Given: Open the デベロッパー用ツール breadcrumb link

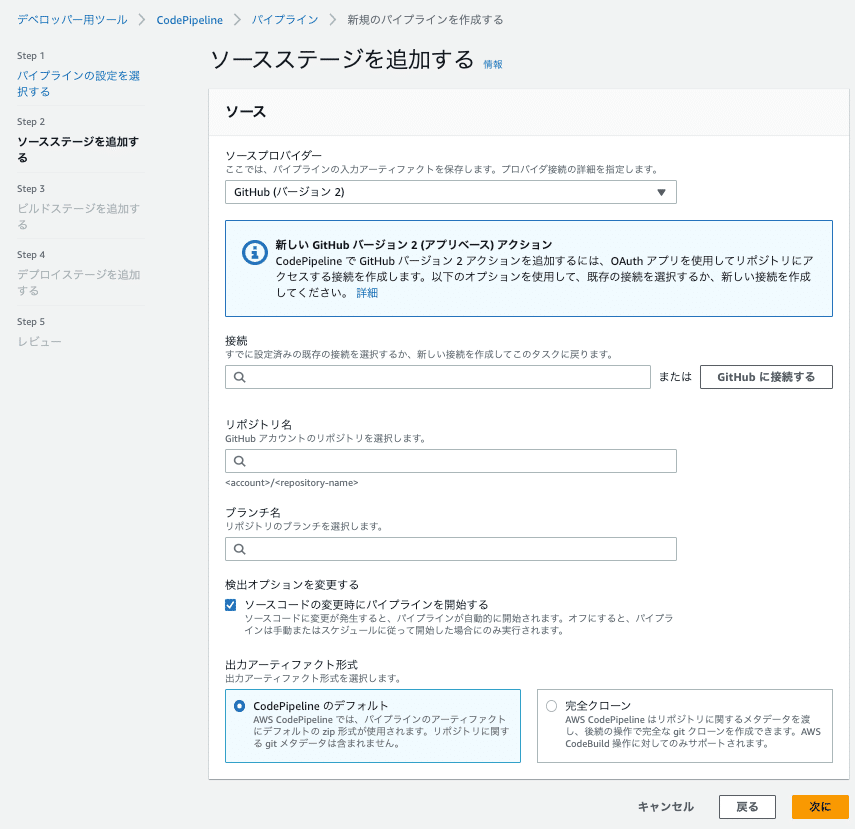Looking at the screenshot, I should [72, 20].
